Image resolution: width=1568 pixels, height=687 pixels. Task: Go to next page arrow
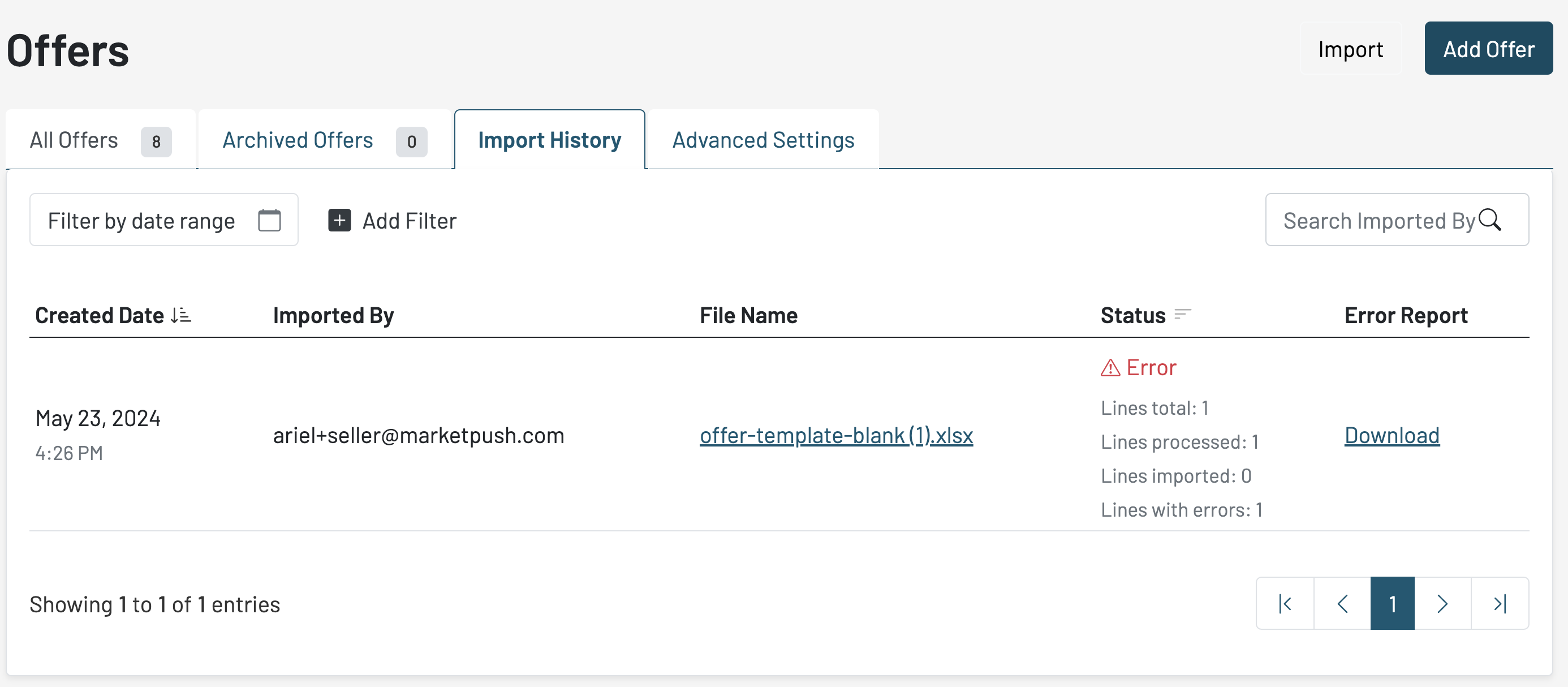[1442, 604]
